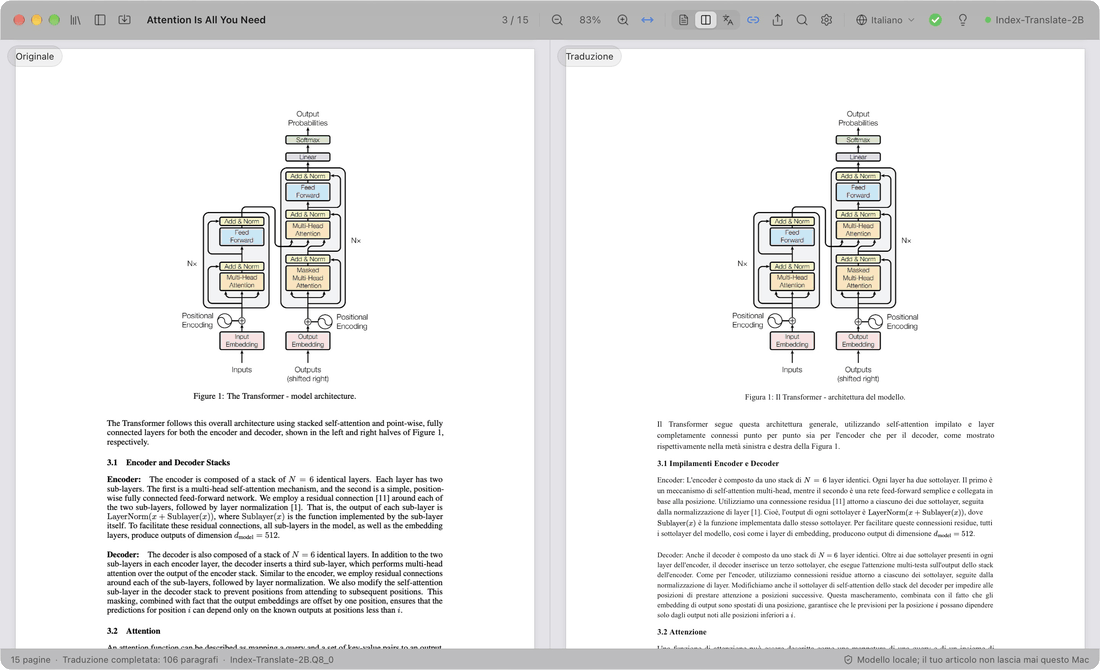
Task: Switch to translation-only view
Action: click(x=728, y=20)
